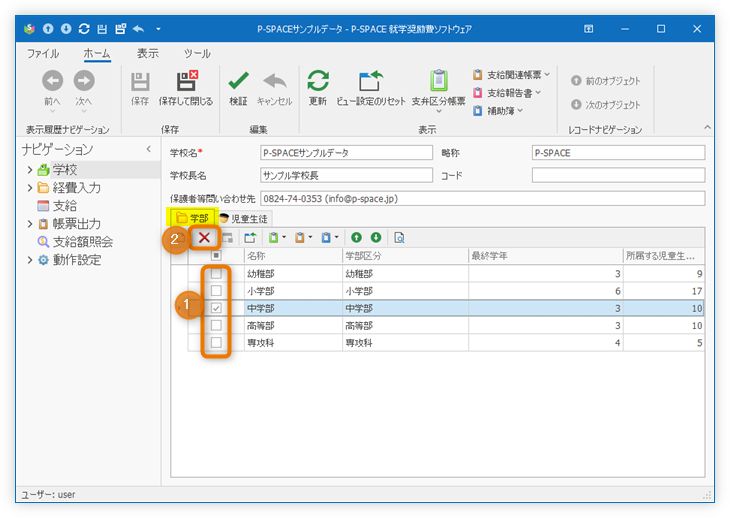Click the 保存 save ribbon button

tap(140, 88)
